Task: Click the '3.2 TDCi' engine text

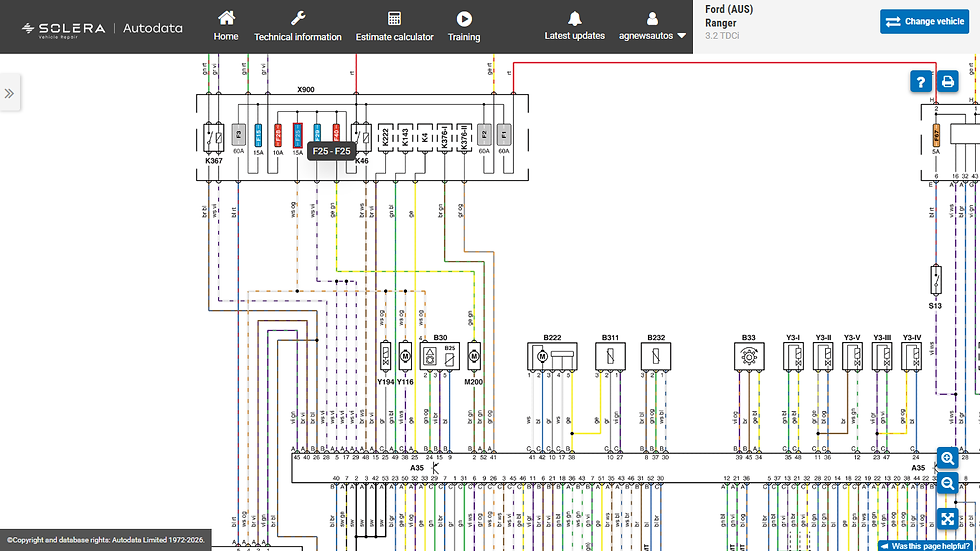Action: [722, 36]
